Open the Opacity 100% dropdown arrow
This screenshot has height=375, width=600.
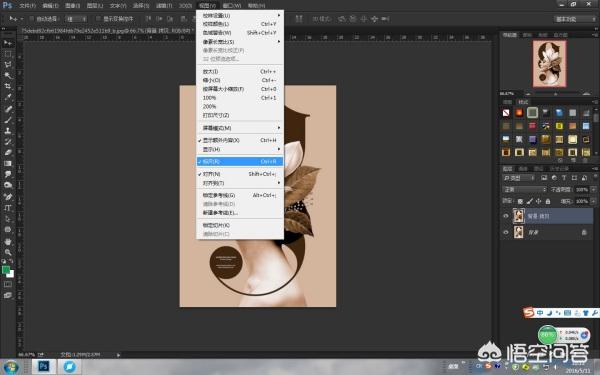coord(593,189)
